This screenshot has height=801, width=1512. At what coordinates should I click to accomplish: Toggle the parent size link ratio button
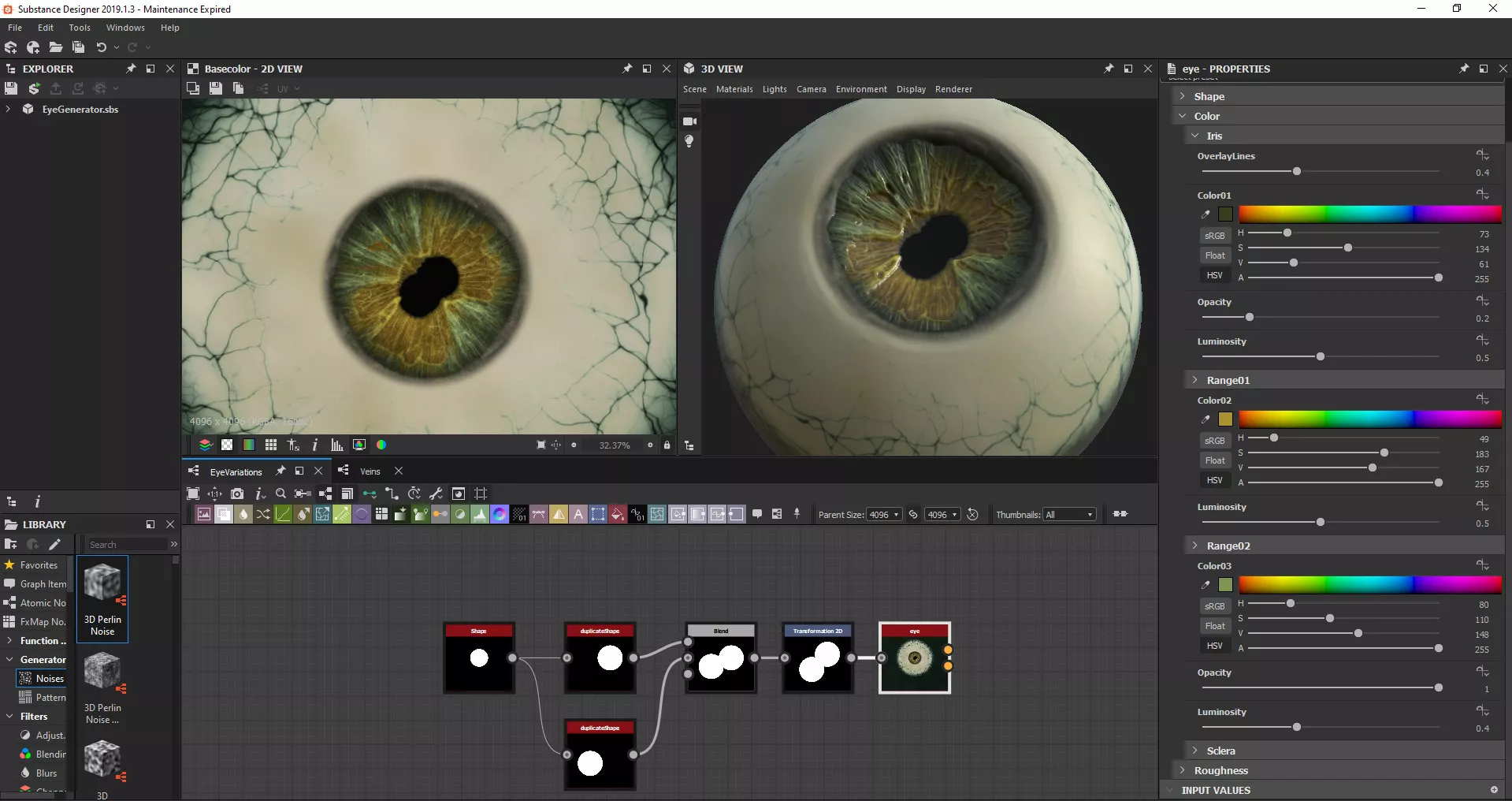(913, 515)
